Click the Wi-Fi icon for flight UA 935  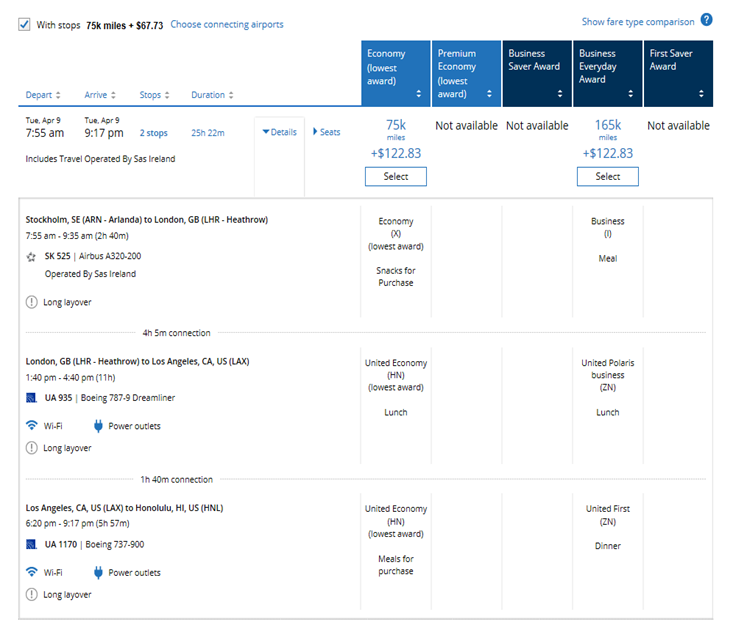coord(32,426)
